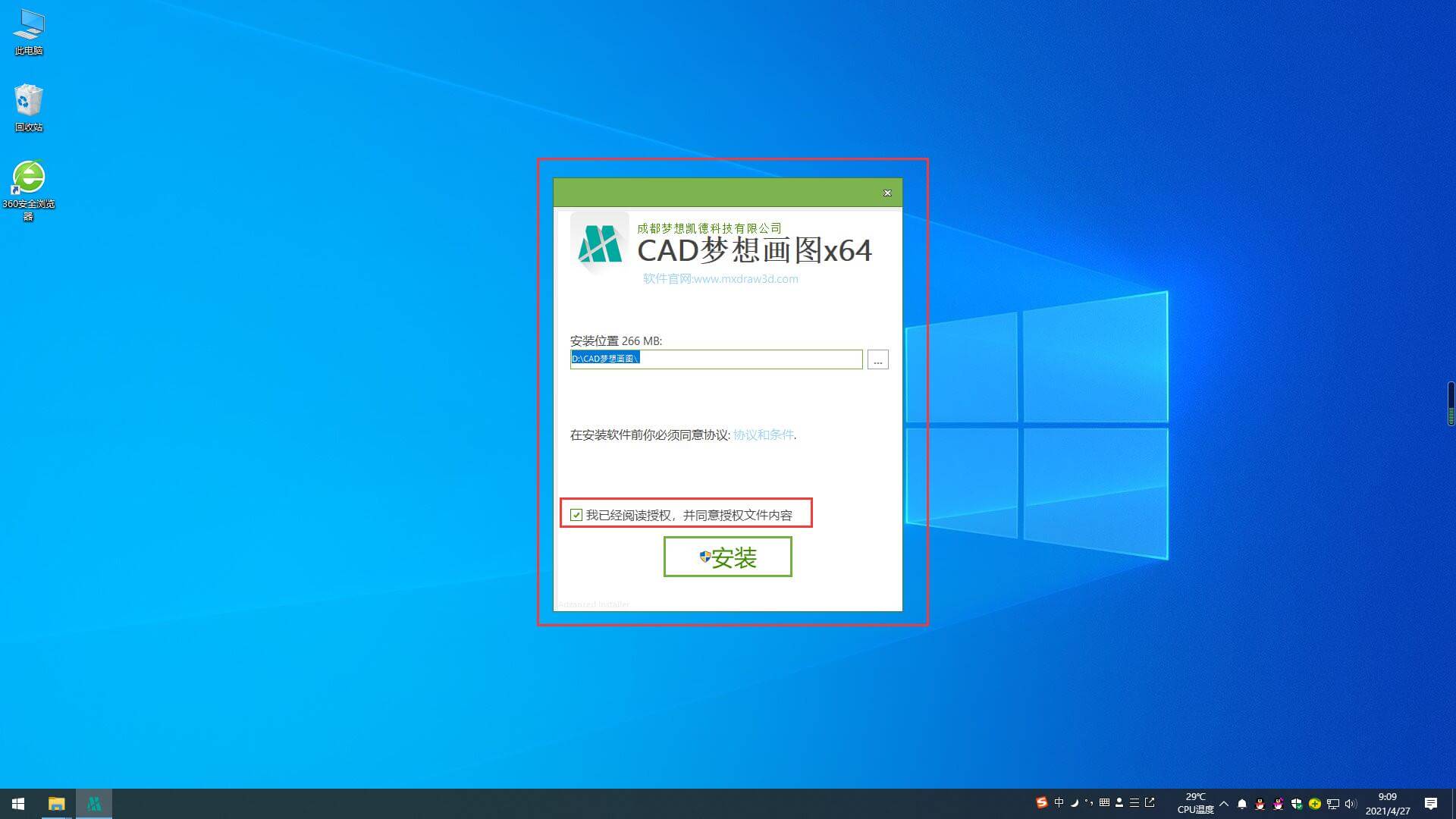Open the 360 security green-plus tray icon
This screenshot has height=819, width=1456.
pyautogui.click(x=1315, y=804)
